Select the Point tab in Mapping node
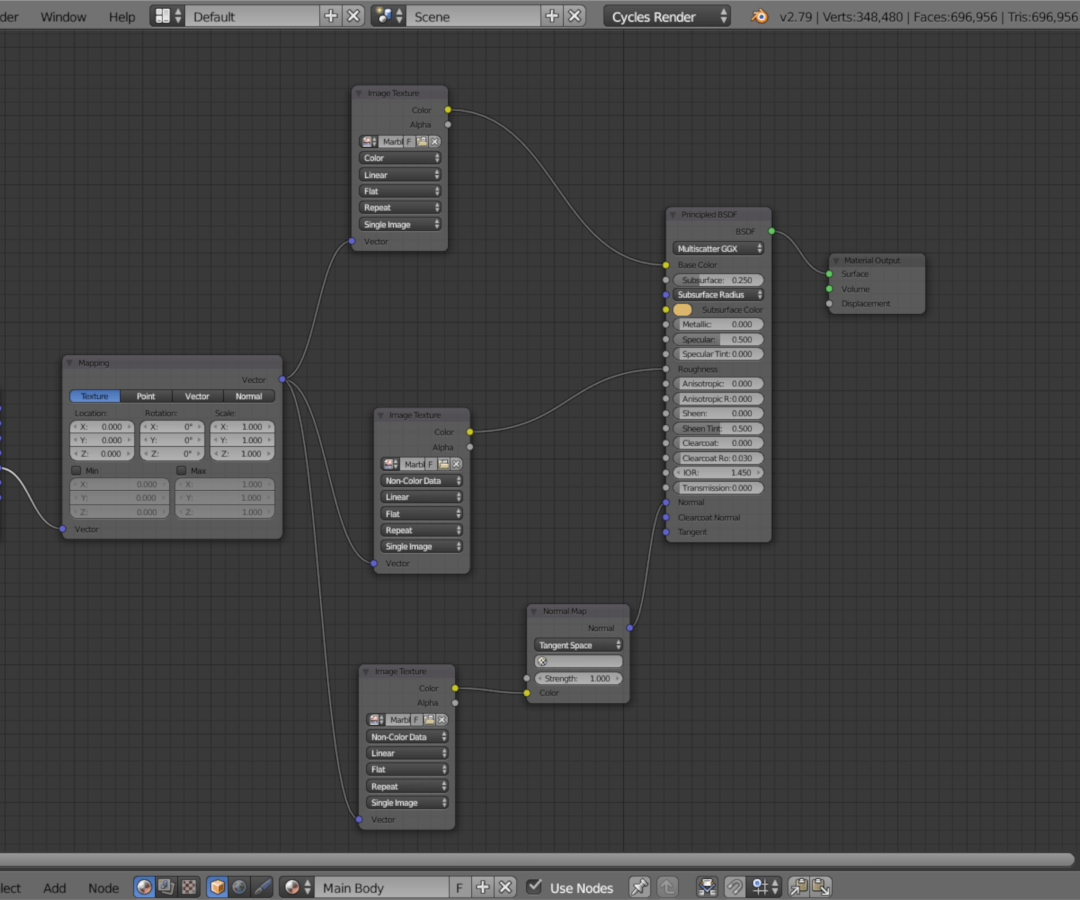Image resolution: width=1080 pixels, height=900 pixels. (146, 396)
